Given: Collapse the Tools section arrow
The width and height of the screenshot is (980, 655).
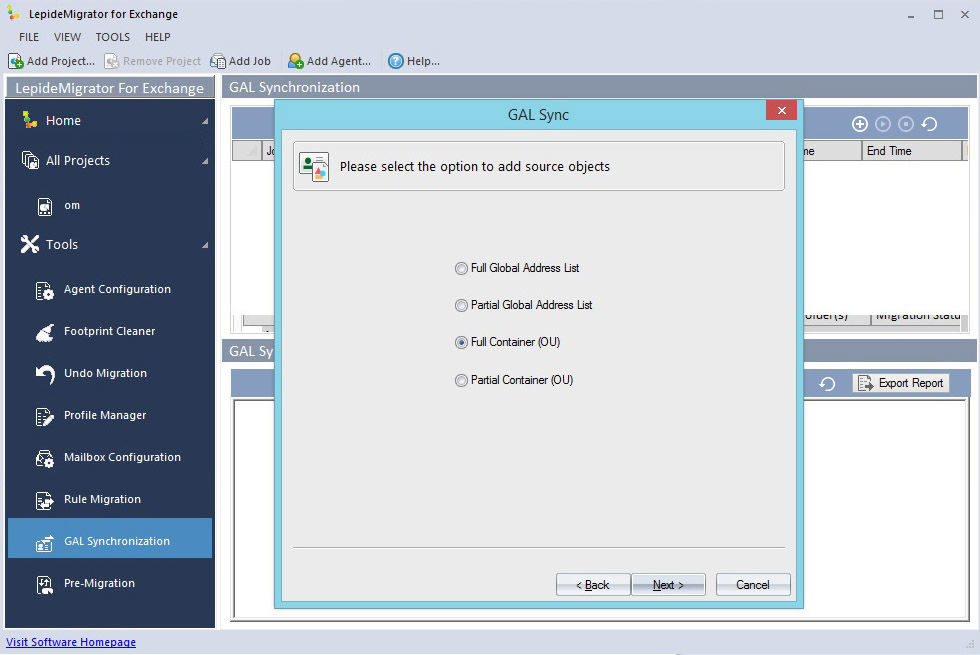Looking at the screenshot, I should click(205, 245).
